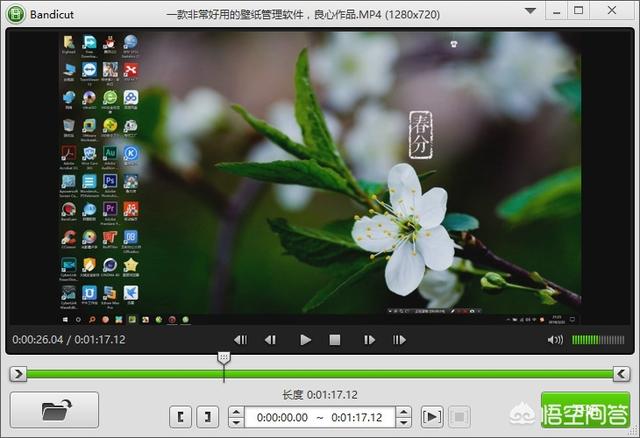640x438 pixels.
Task: Mute the speaker volume icon
Action: (x=555, y=340)
